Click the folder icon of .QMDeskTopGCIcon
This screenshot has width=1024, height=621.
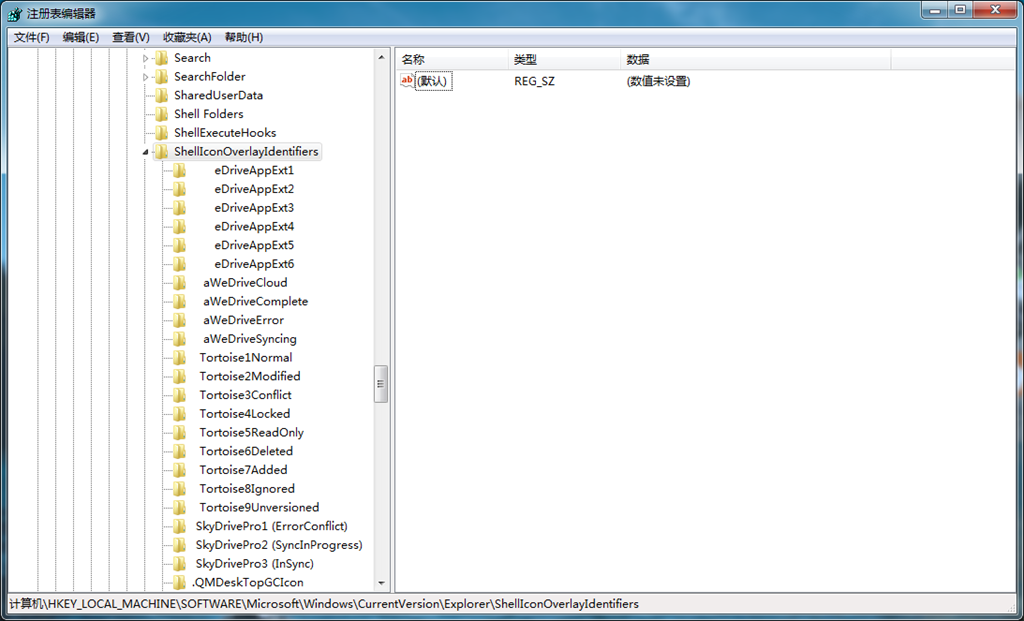coord(179,582)
